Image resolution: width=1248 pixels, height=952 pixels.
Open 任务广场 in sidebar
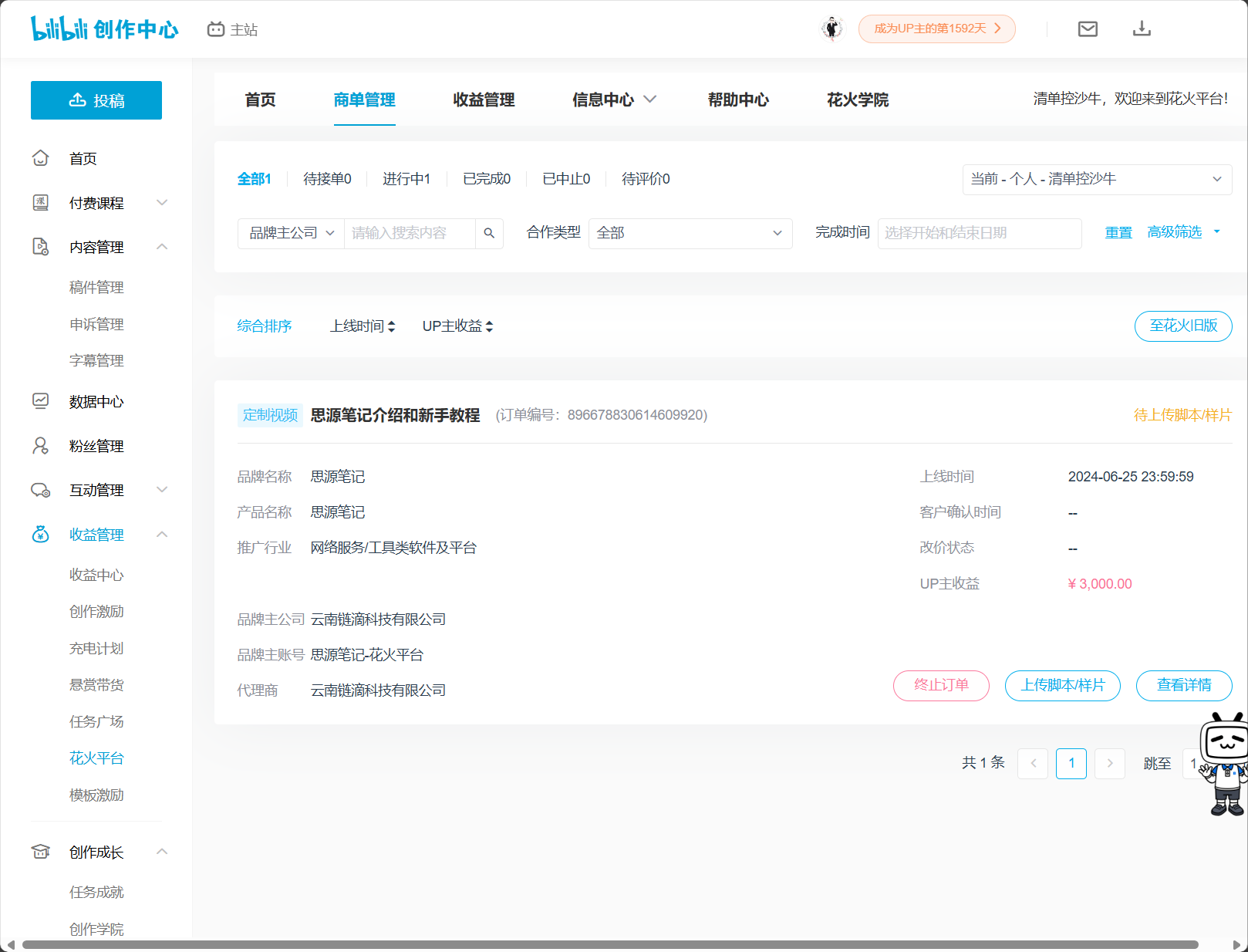coord(96,722)
